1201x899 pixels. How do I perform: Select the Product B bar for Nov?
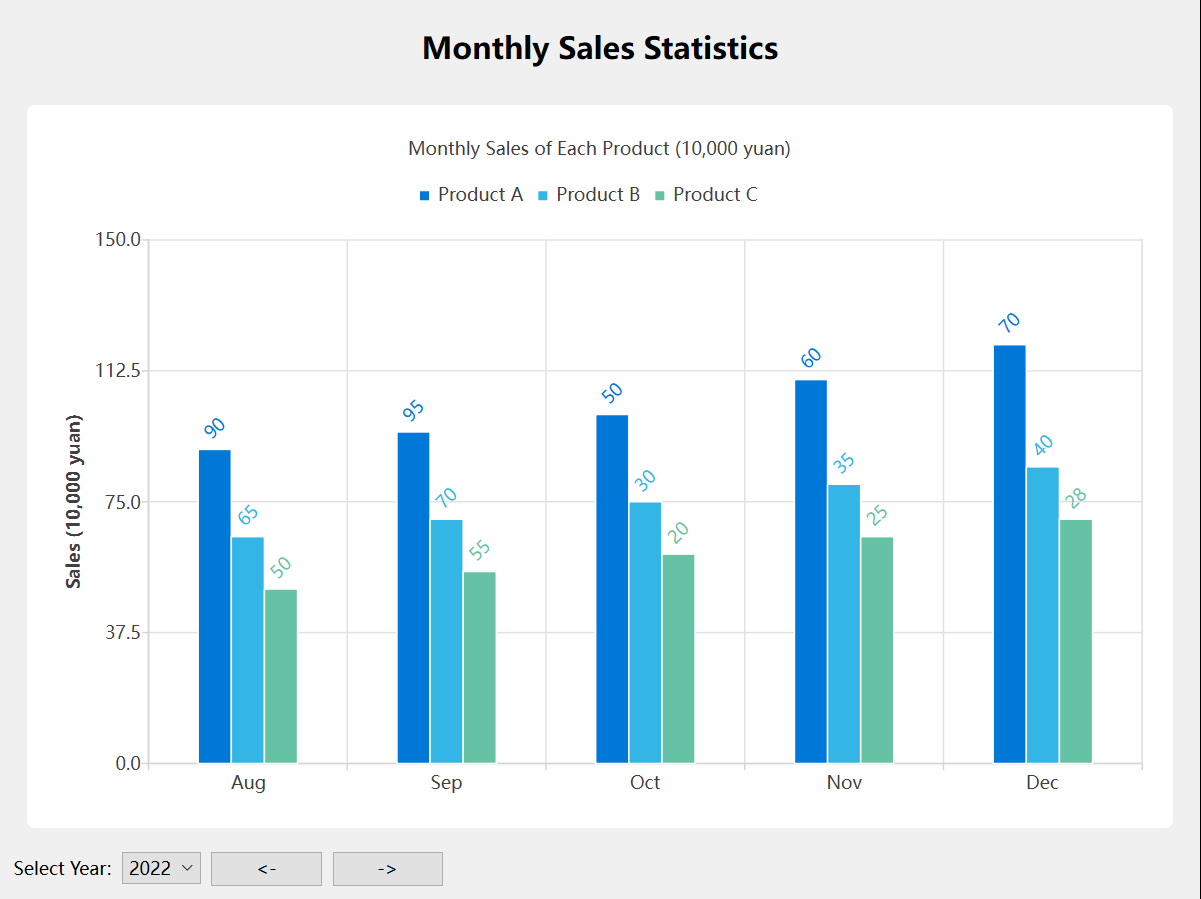[x=844, y=624]
